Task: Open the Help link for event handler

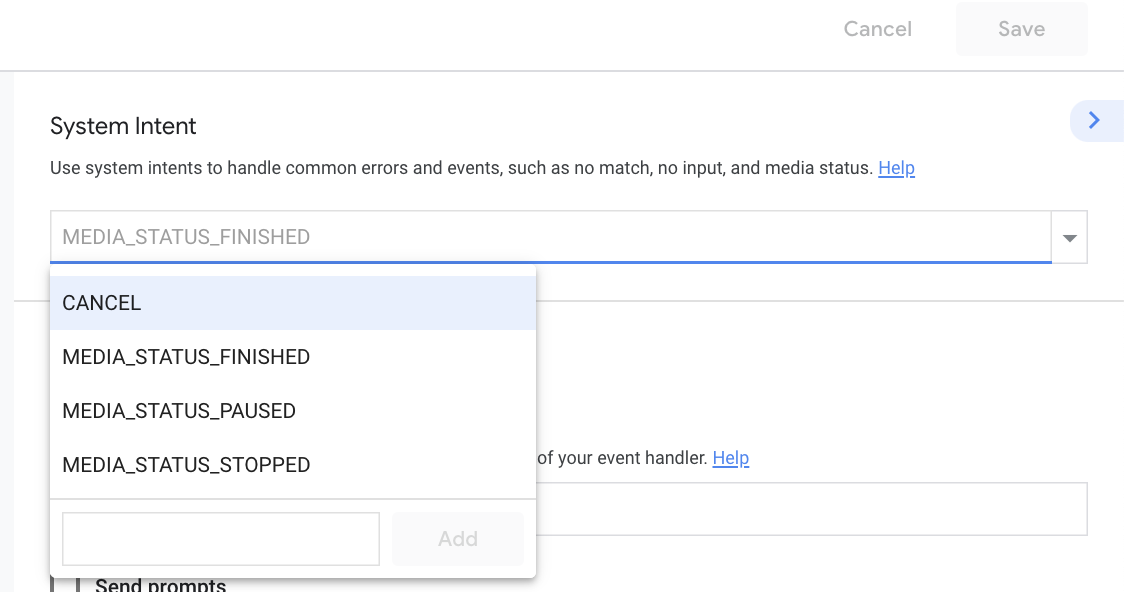Action: [x=730, y=458]
